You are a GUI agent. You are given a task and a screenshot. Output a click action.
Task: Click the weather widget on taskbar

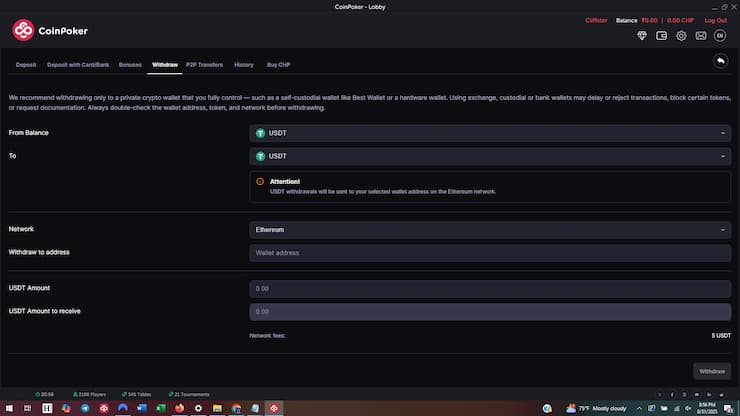pos(596,408)
